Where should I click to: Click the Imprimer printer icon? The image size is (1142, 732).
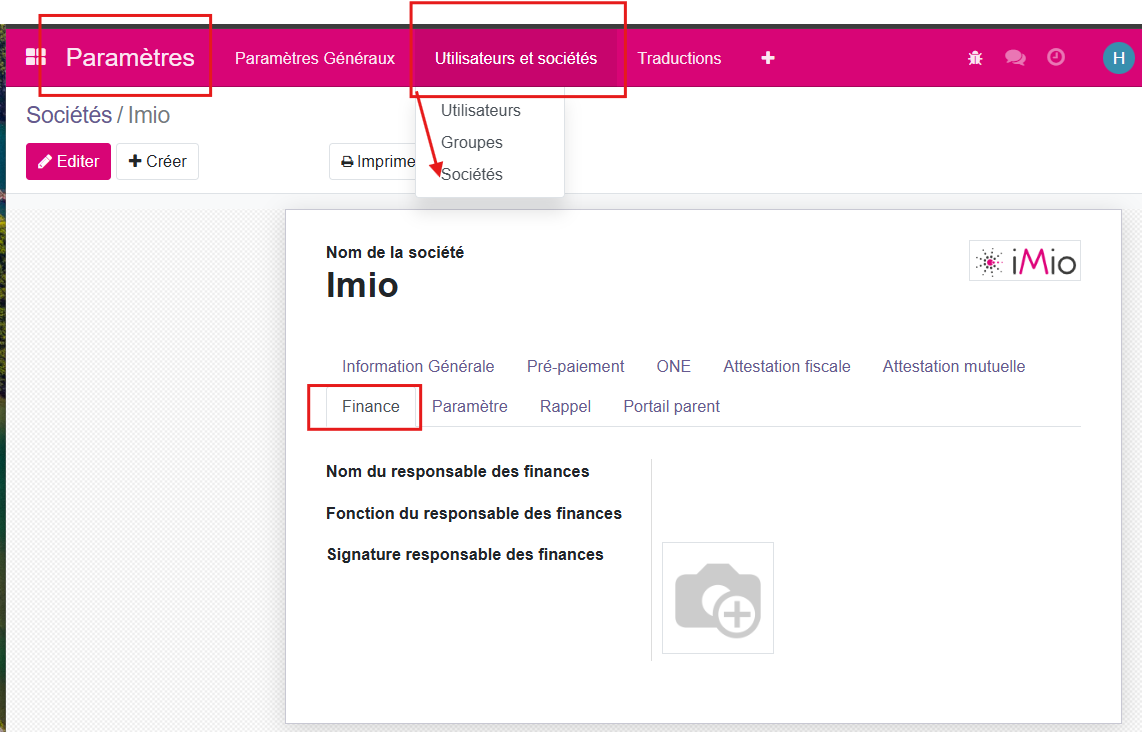(x=348, y=161)
